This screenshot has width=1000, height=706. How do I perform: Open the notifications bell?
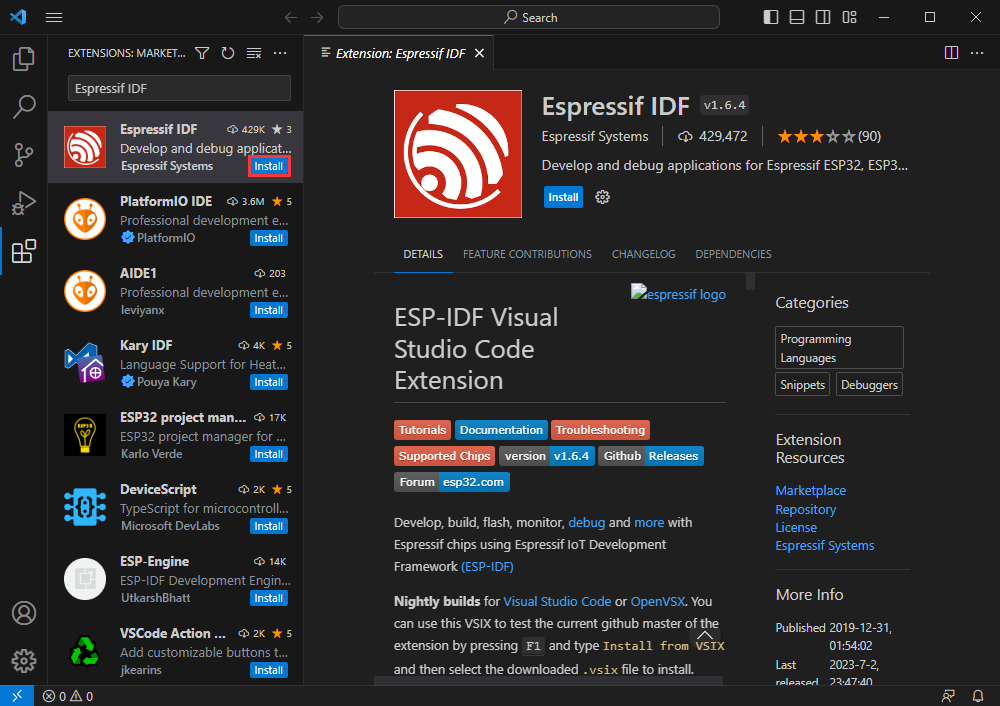click(x=978, y=696)
